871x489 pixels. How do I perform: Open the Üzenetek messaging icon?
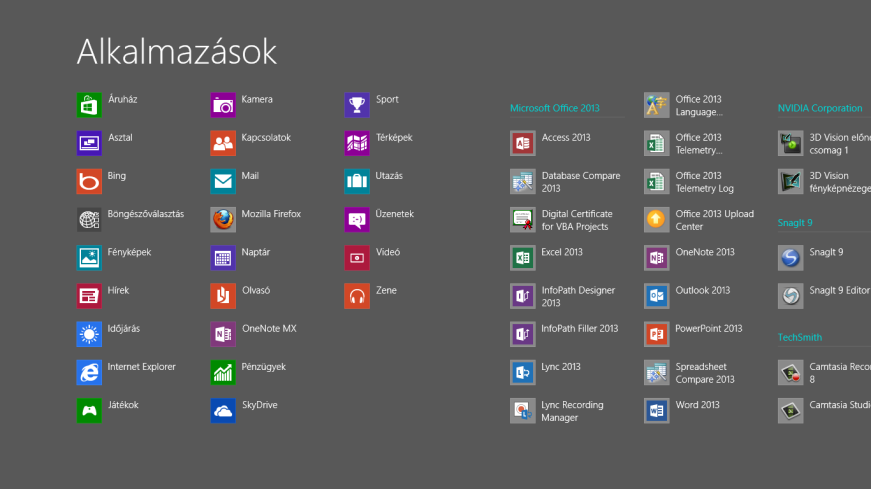pos(357,219)
